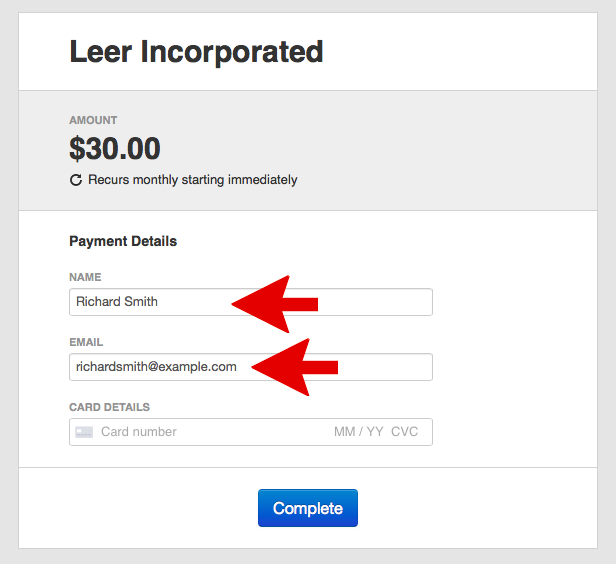Click the CARD DETAILS label
Viewport: 616px width, 564px height.
(109, 407)
